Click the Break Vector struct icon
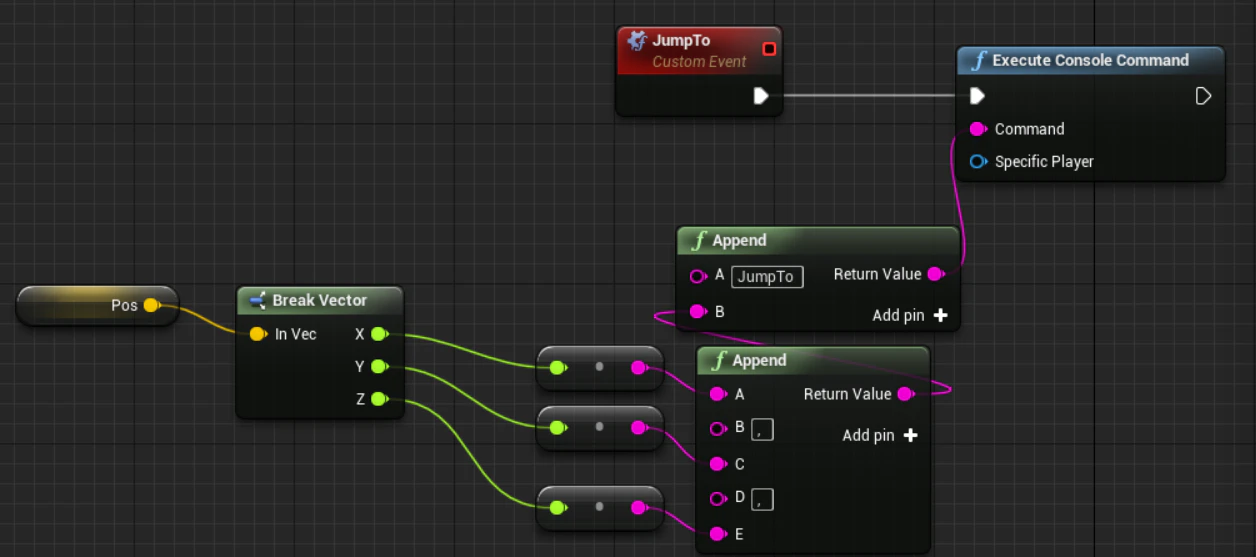This screenshot has height=557, width=1256. point(257,300)
